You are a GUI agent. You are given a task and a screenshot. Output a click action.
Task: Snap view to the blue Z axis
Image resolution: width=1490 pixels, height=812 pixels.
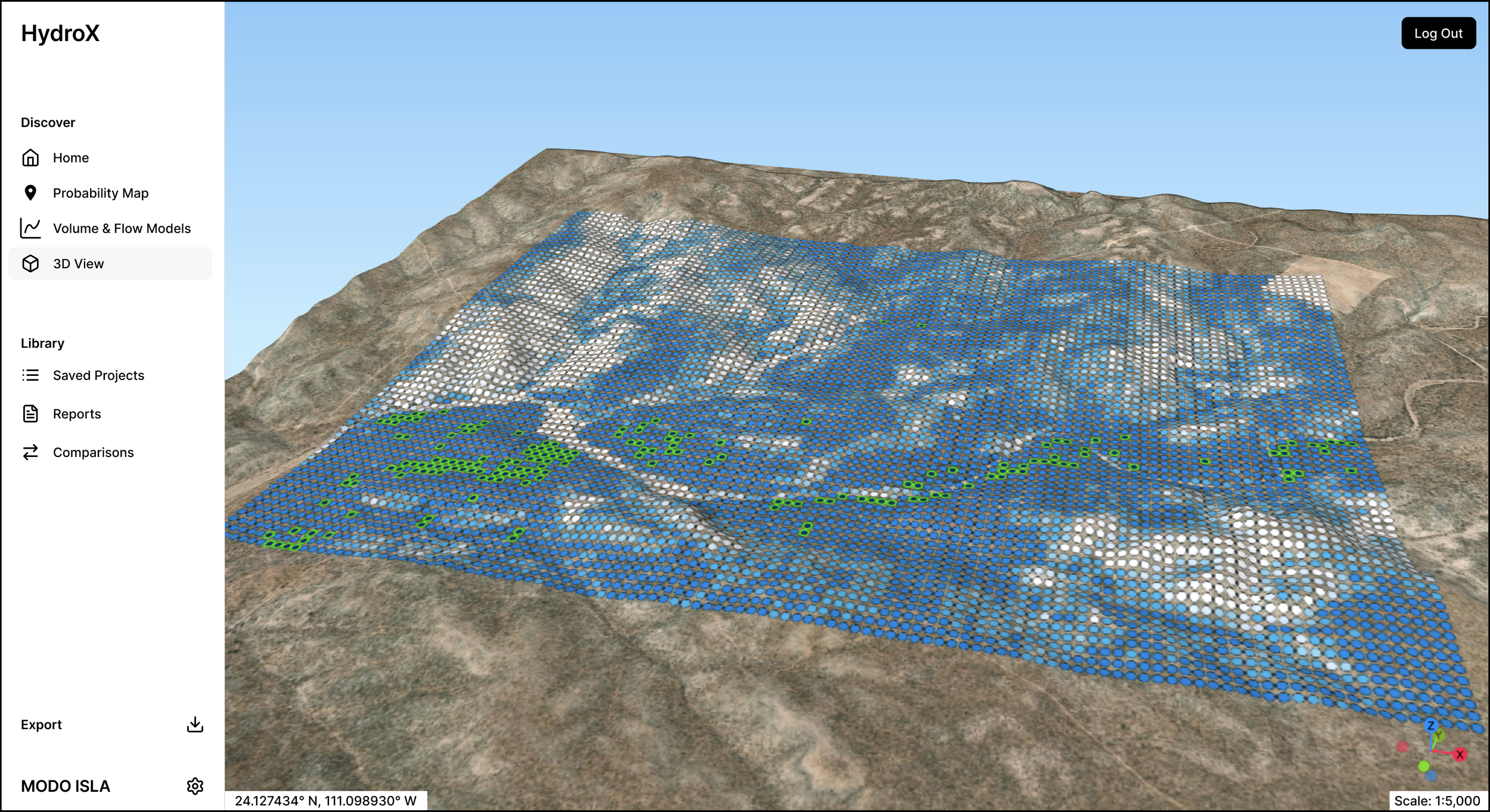[1430, 726]
